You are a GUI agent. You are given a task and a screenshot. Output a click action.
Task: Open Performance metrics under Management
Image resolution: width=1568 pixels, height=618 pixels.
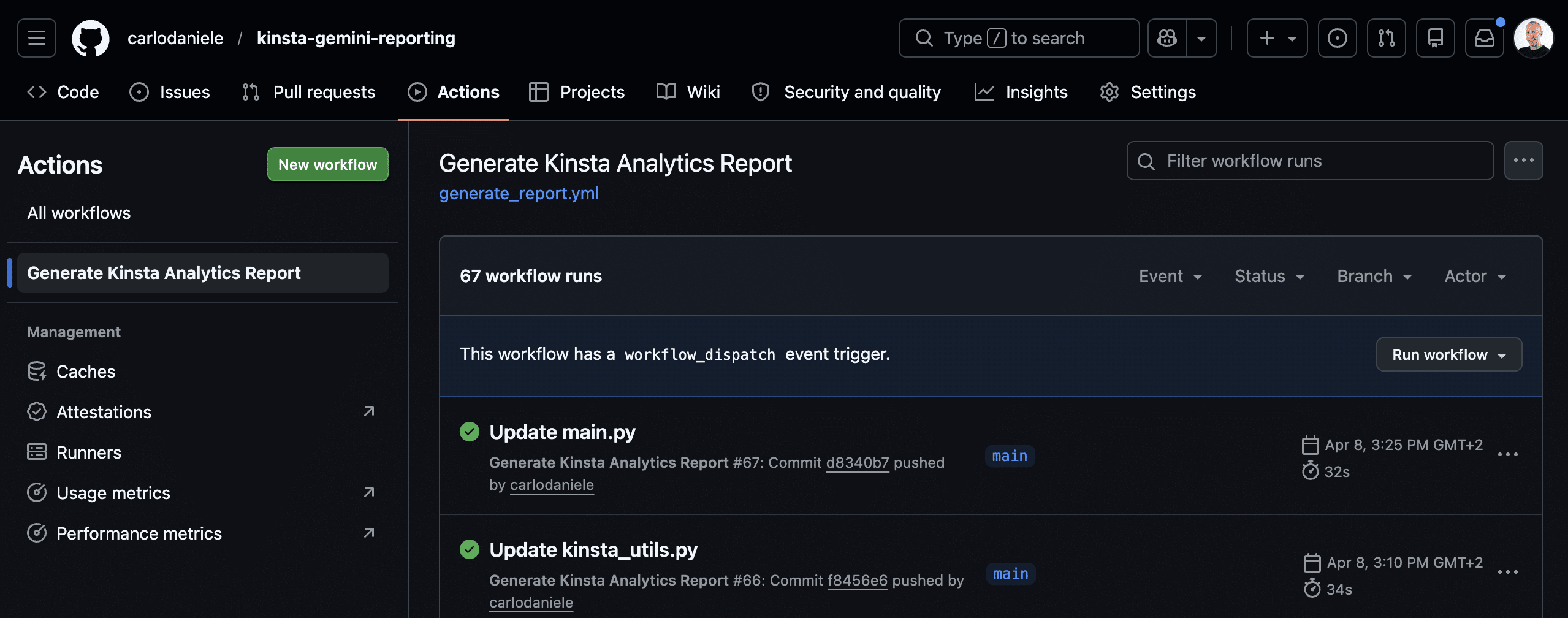point(203,533)
